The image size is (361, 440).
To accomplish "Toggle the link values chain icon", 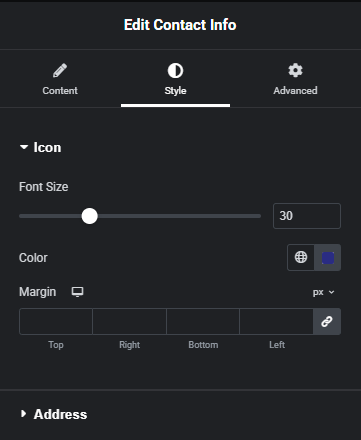I will point(327,321).
